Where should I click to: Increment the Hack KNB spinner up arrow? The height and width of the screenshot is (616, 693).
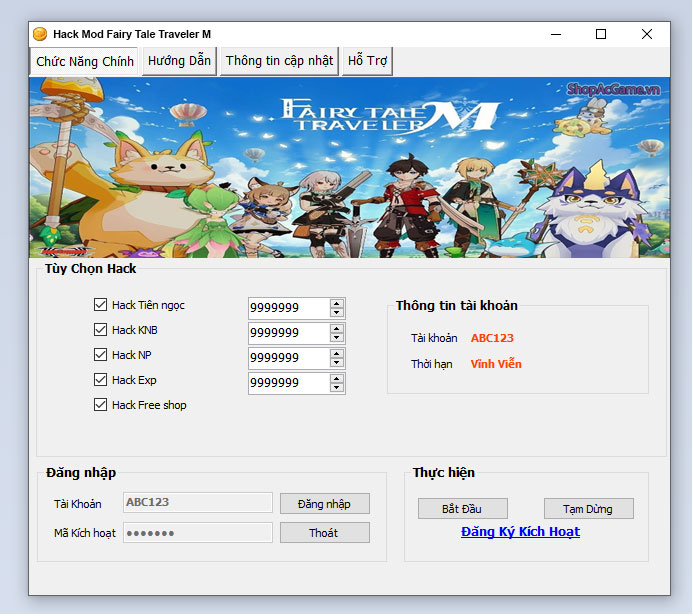coord(337,329)
